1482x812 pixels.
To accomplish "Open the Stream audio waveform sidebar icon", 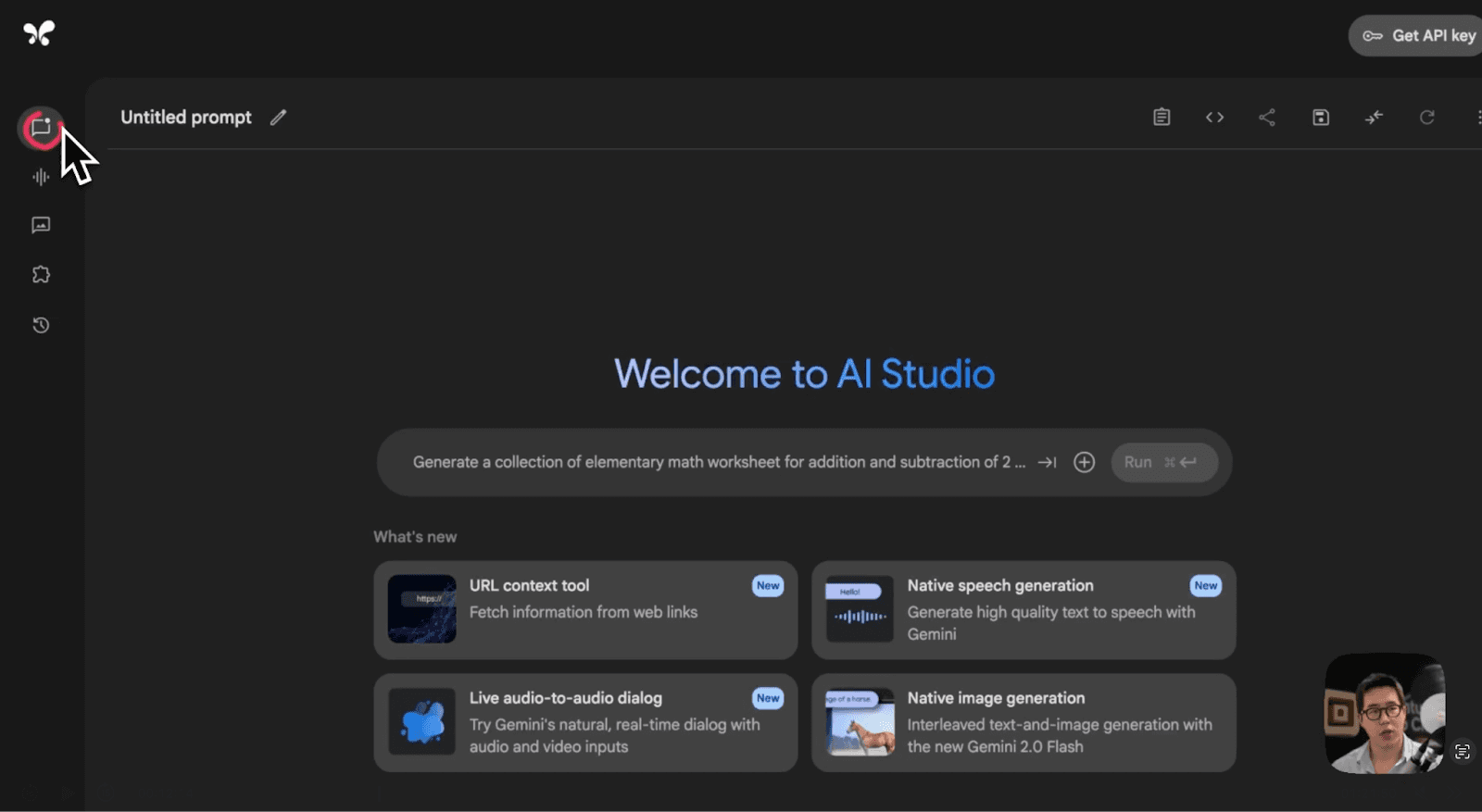I will [x=41, y=177].
